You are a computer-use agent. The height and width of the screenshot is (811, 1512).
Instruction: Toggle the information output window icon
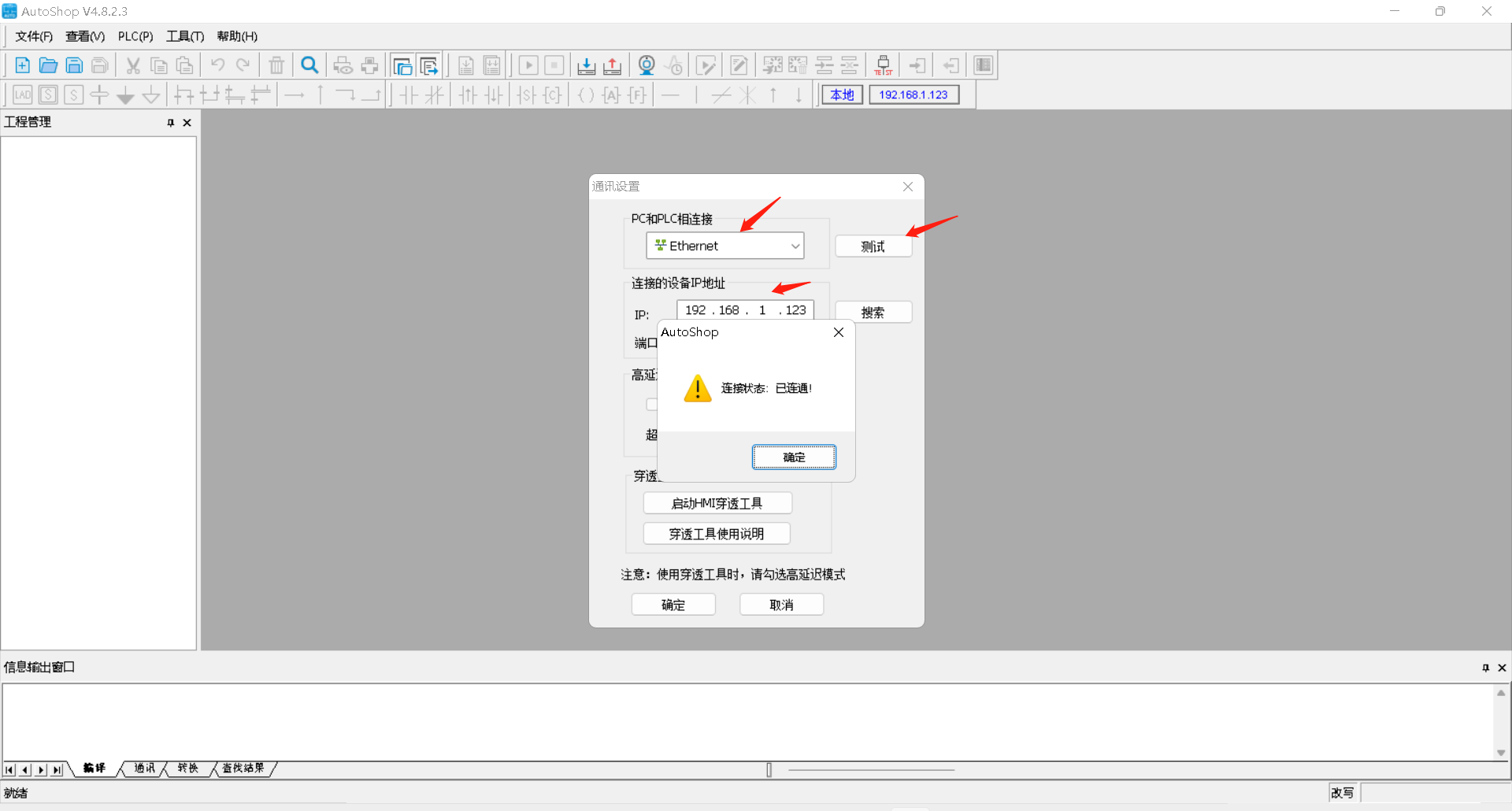point(428,65)
